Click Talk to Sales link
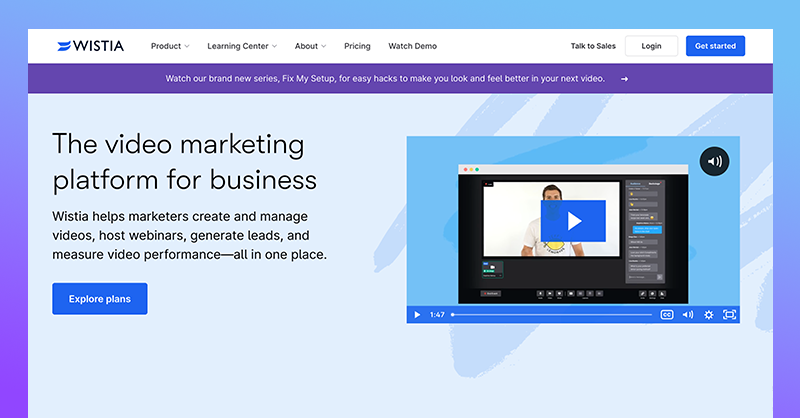Image resolution: width=800 pixels, height=418 pixels. click(593, 46)
